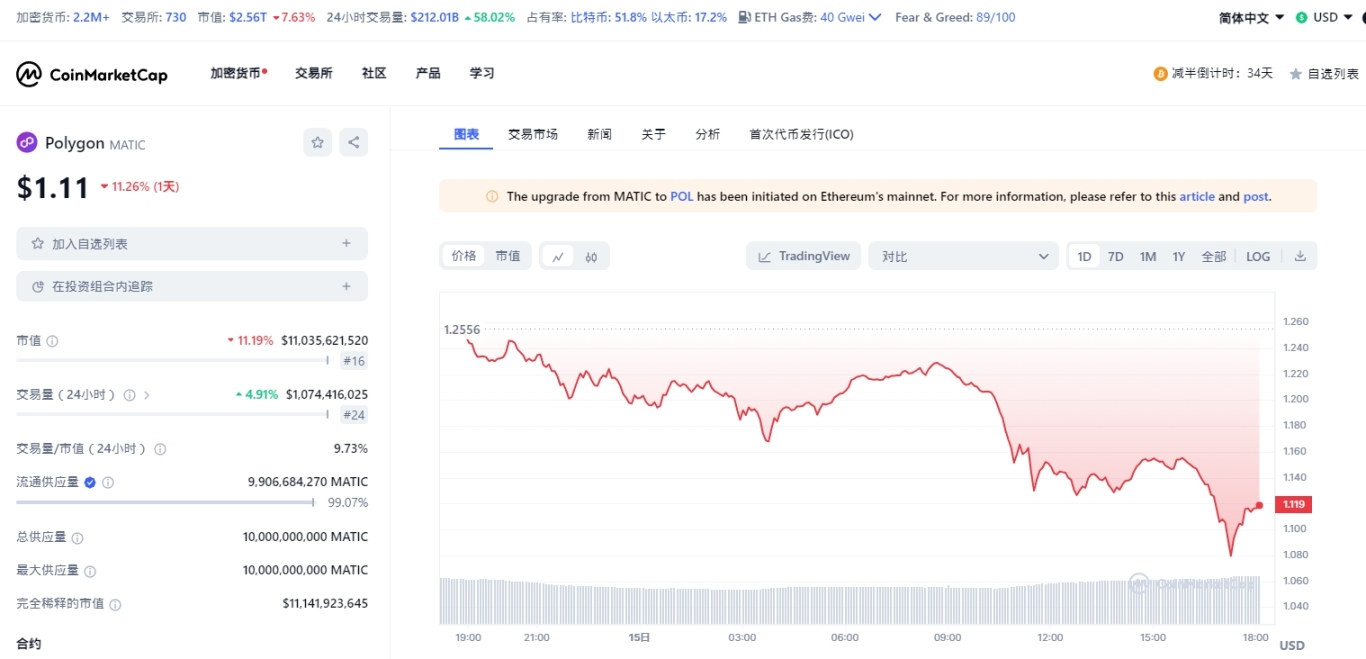Click the 730 exchanges count link
The image size is (1366, 659).
coord(176,17)
